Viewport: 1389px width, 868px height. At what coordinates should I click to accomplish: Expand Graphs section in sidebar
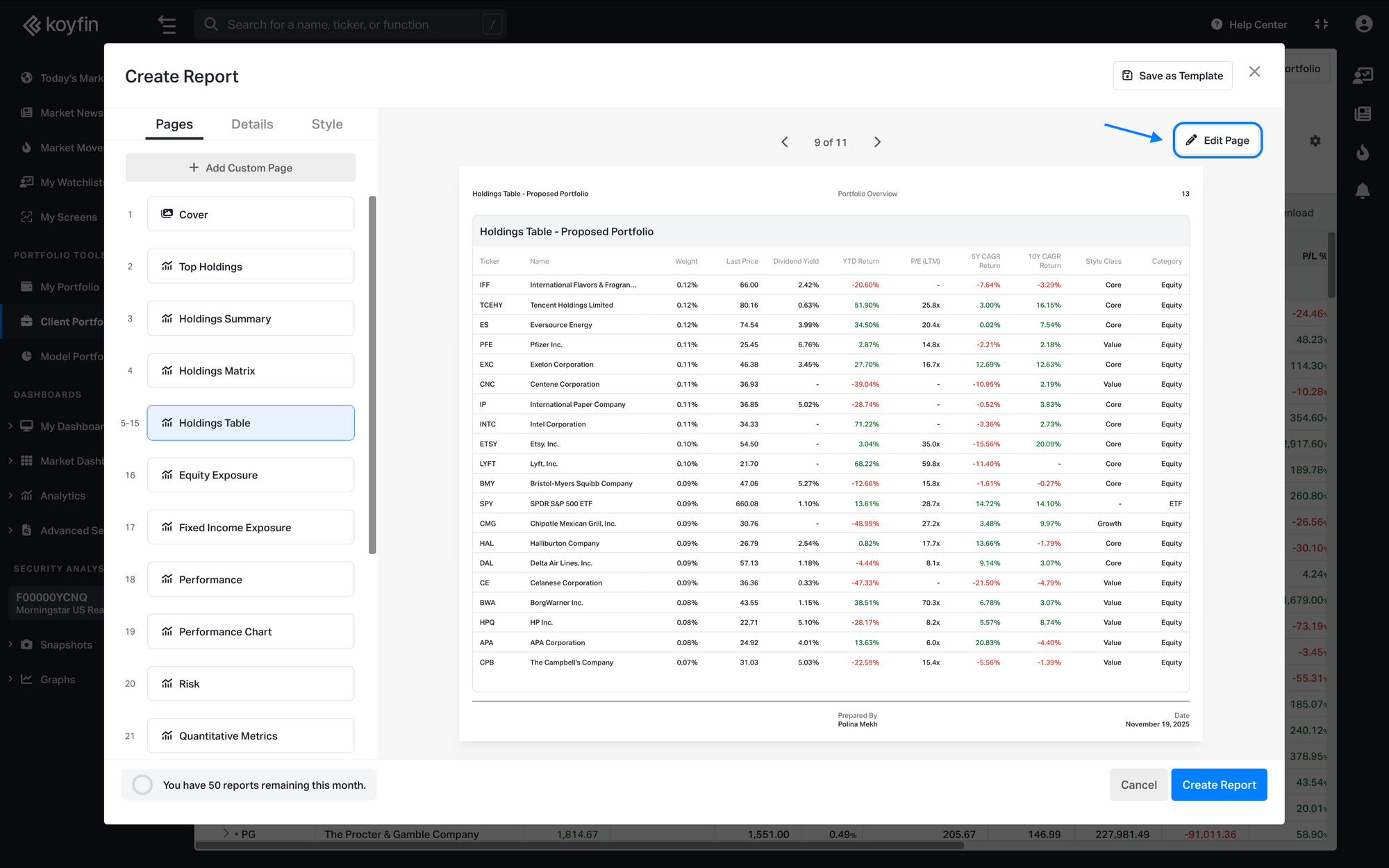[x=10, y=679]
